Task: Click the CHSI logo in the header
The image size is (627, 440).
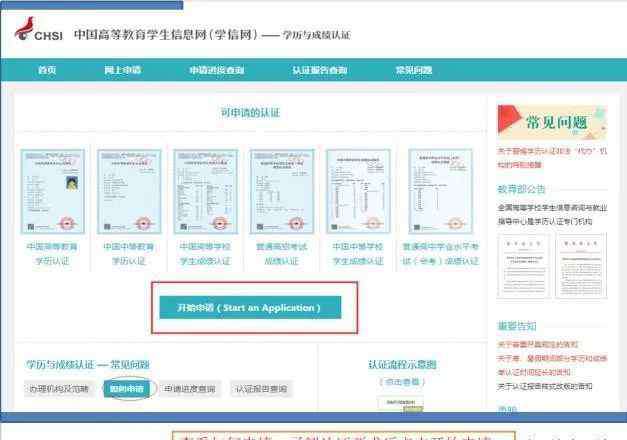Action: click(39, 30)
